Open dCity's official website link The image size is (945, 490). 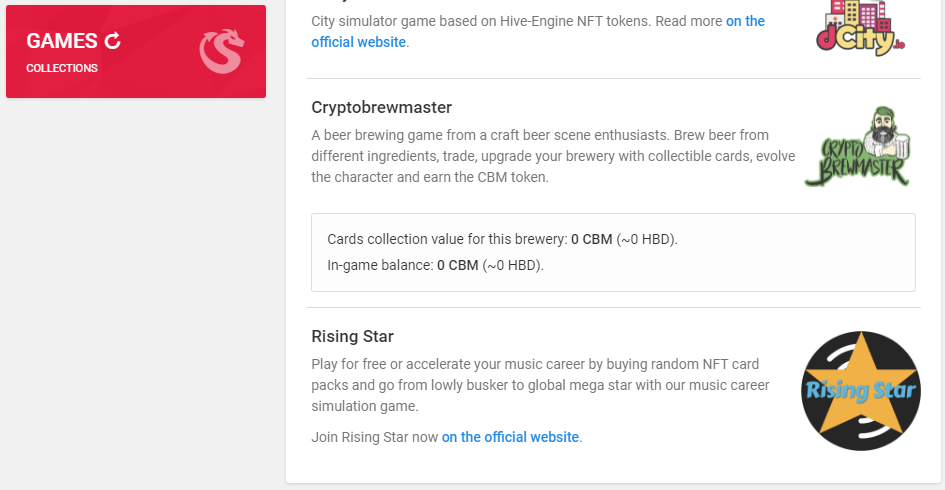[x=538, y=31]
